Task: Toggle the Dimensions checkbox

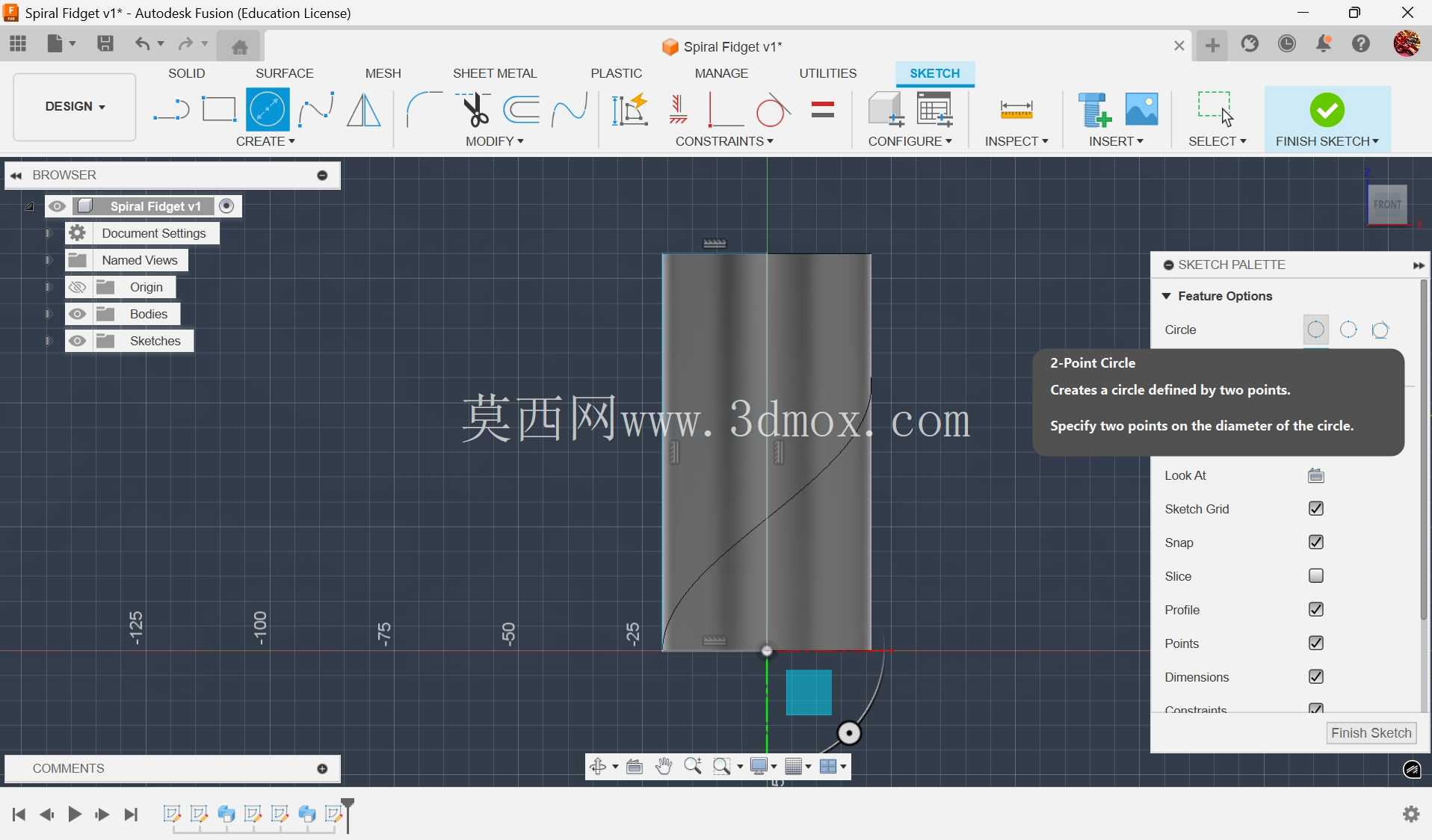Action: coord(1316,677)
